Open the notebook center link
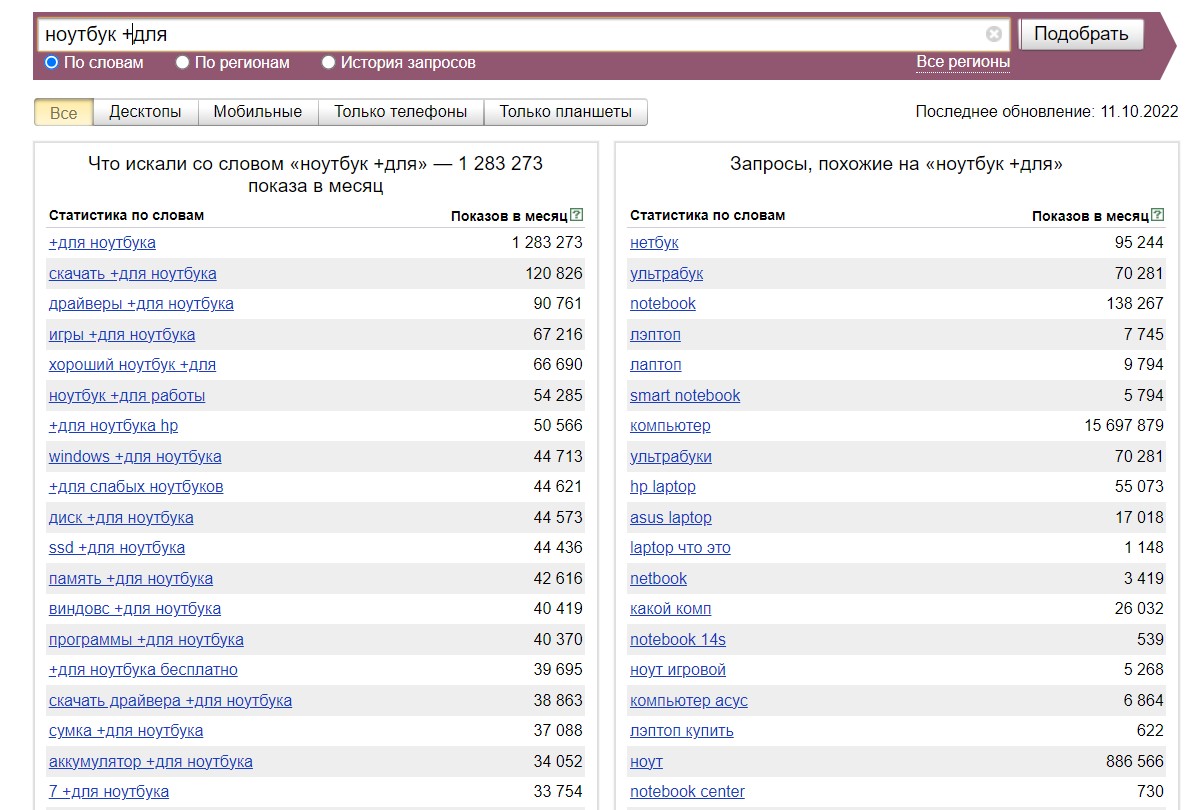The width and height of the screenshot is (1193, 810). click(x=687, y=792)
